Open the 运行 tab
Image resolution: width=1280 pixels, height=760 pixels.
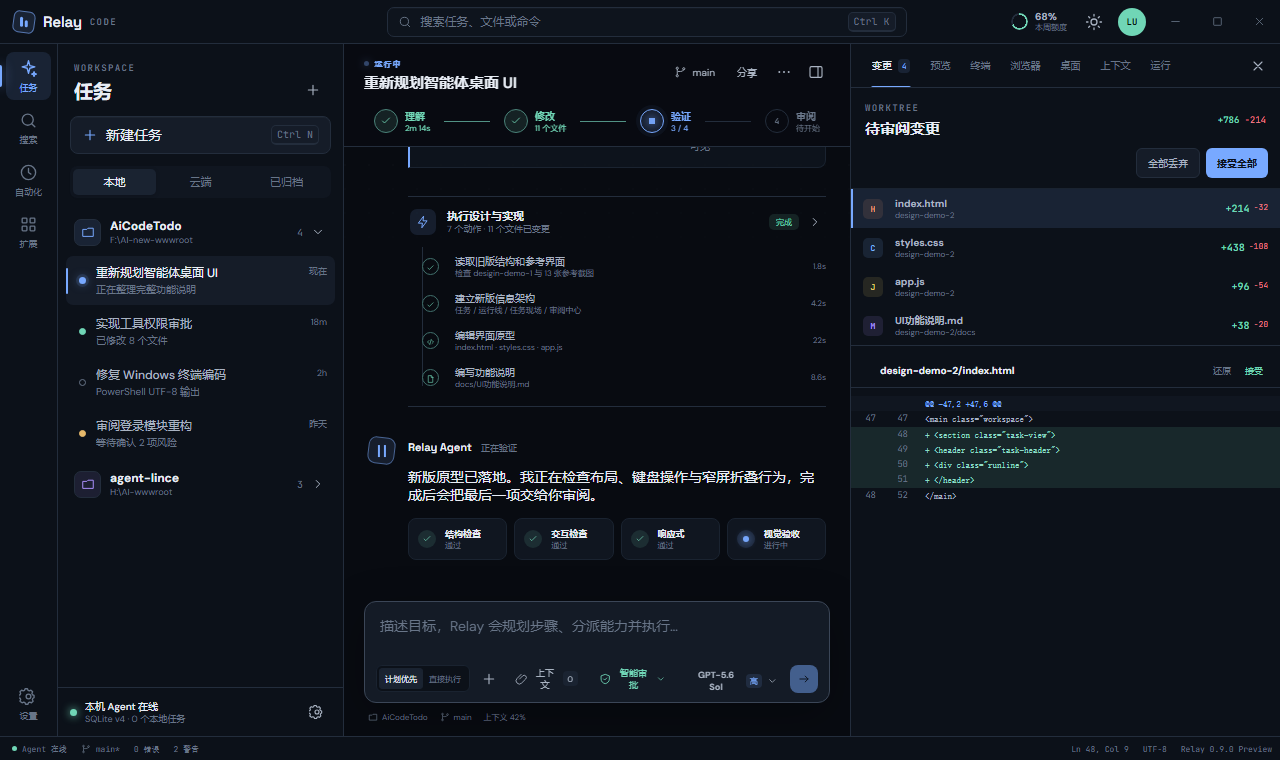click(1160, 66)
